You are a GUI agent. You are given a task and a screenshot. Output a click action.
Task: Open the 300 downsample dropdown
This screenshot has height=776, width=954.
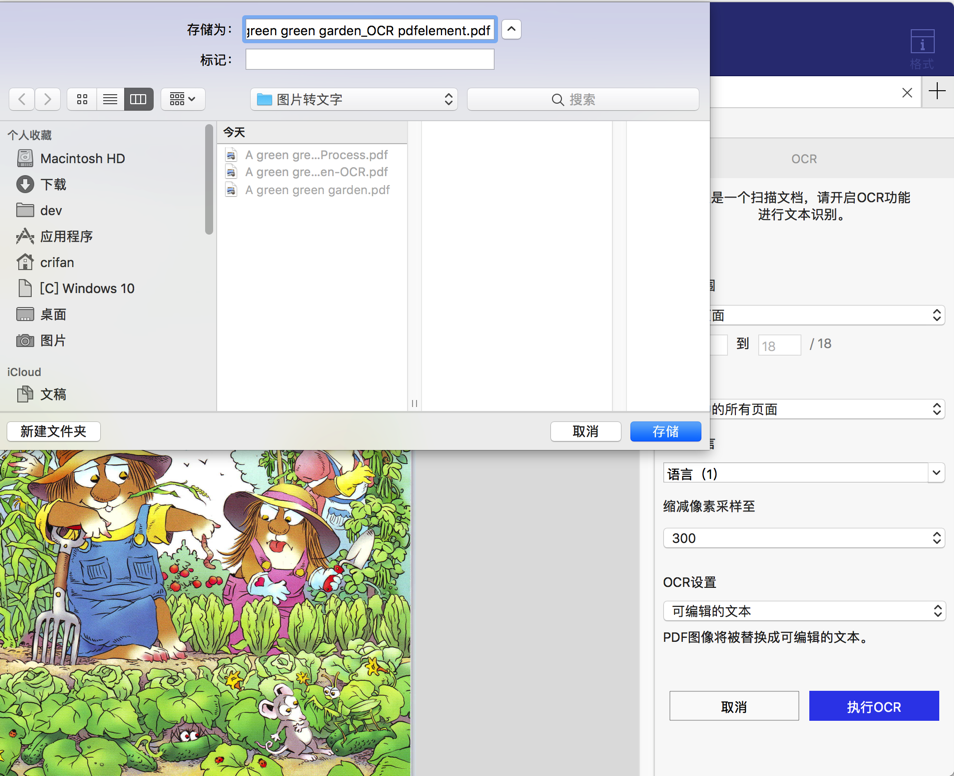[x=804, y=538]
